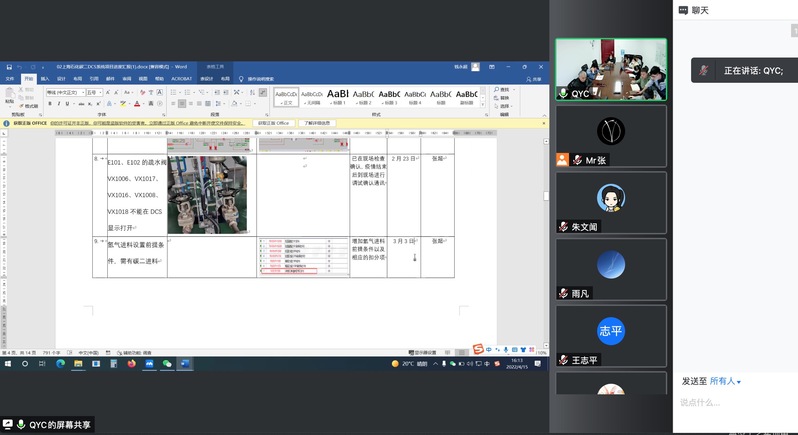Expand the styles gallery list
798x435 pixels.
coord(481,104)
